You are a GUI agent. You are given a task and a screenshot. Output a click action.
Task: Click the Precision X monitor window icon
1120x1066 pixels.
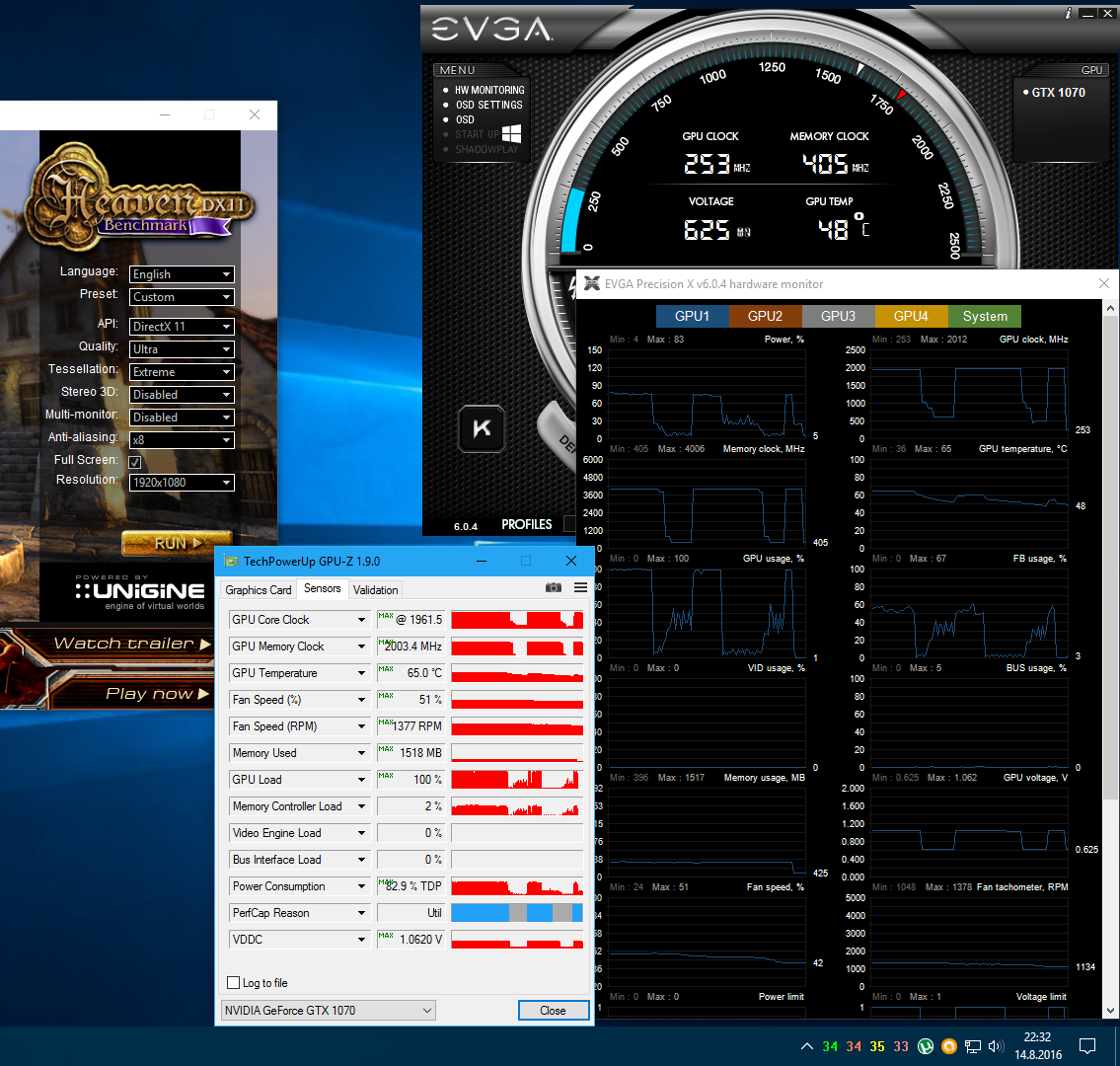pos(591,283)
